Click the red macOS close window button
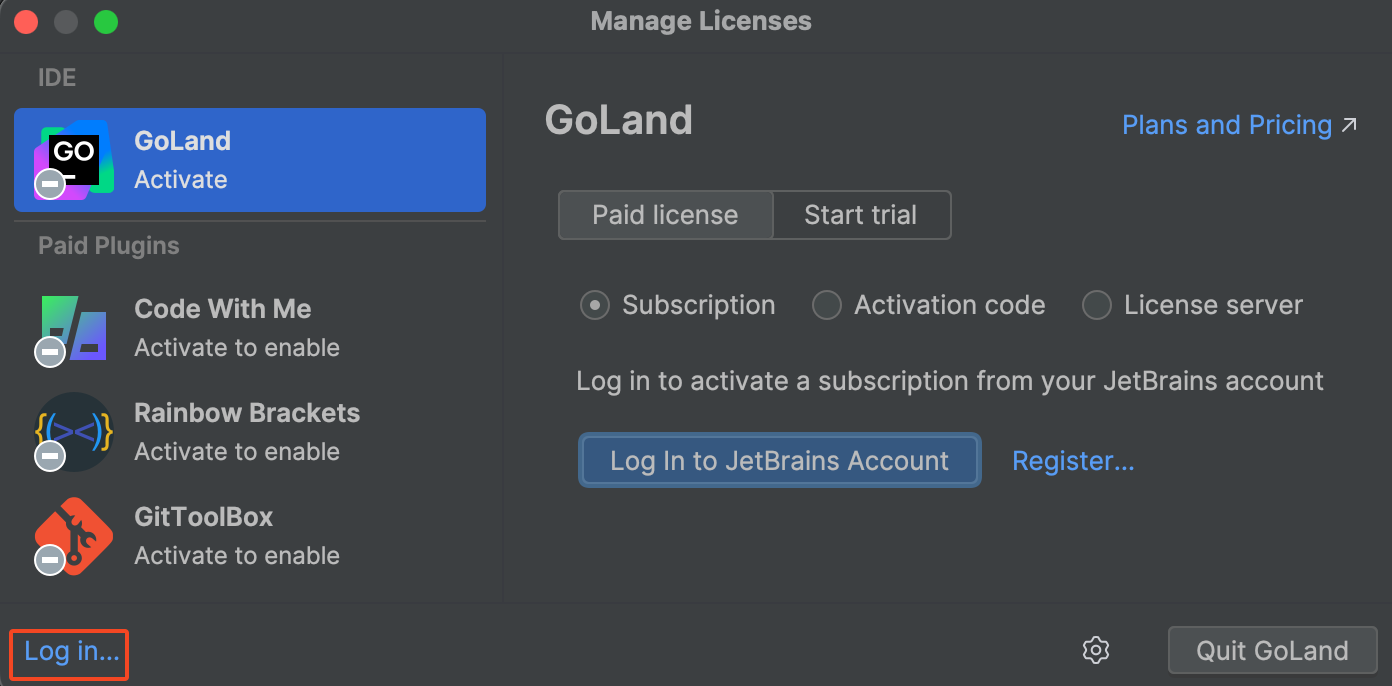Image resolution: width=1392 pixels, height=686 pixels. (x=25, y=21)
